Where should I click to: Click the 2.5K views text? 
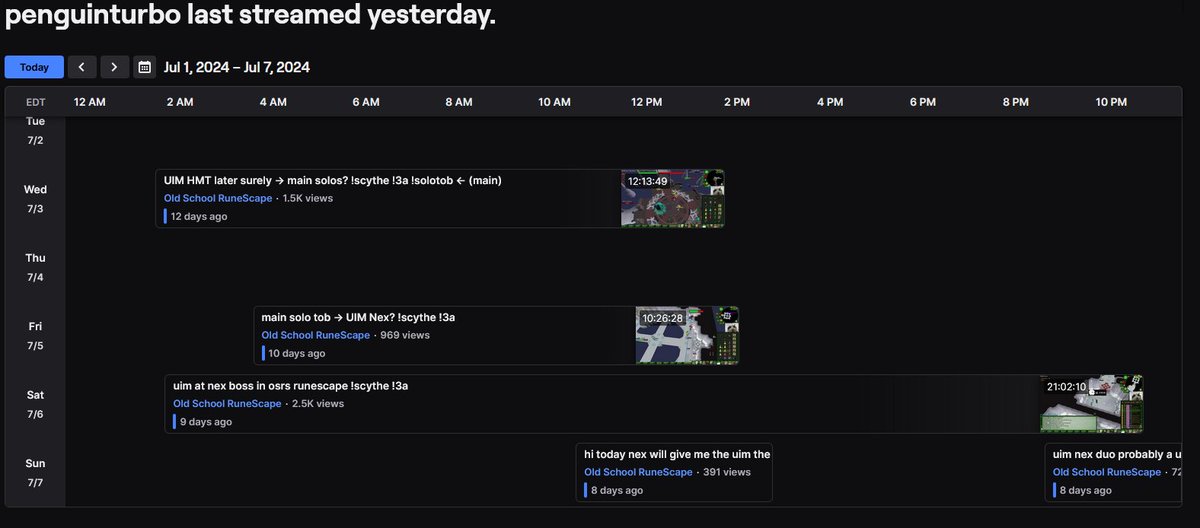coord(318,404)
